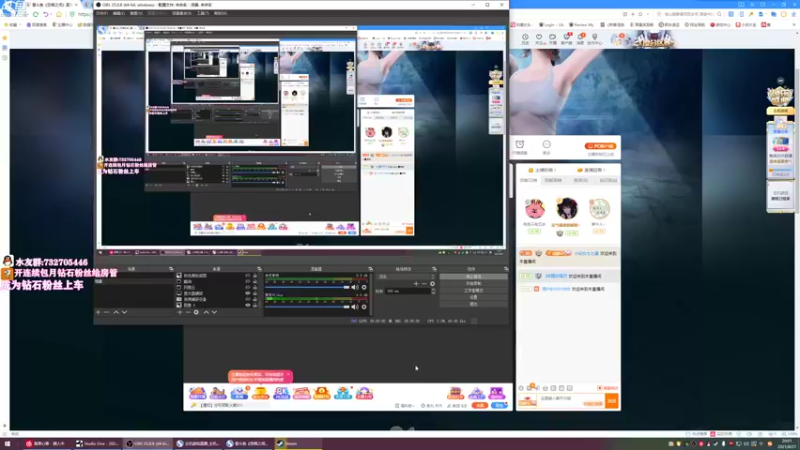This screenshot has height=450, width=800.
Task: Open the scene transition type dropdown
Action: tap(406, 277)
